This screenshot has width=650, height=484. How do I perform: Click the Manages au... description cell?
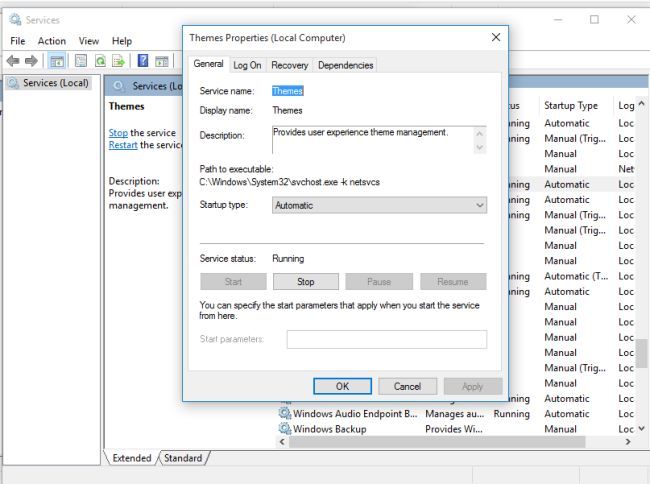click(455, 414)
